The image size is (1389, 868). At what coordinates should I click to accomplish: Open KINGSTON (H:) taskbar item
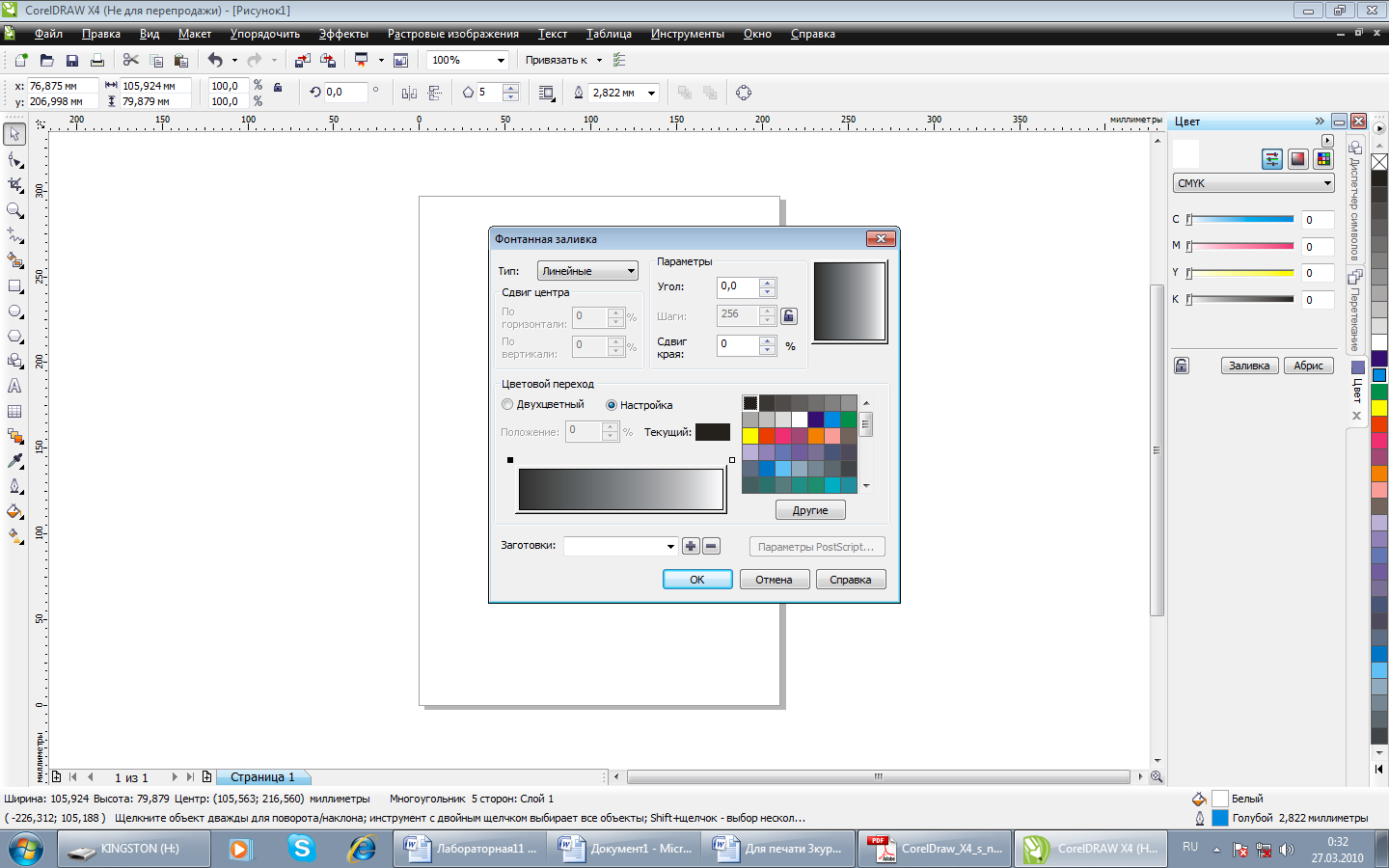[133, 849]
